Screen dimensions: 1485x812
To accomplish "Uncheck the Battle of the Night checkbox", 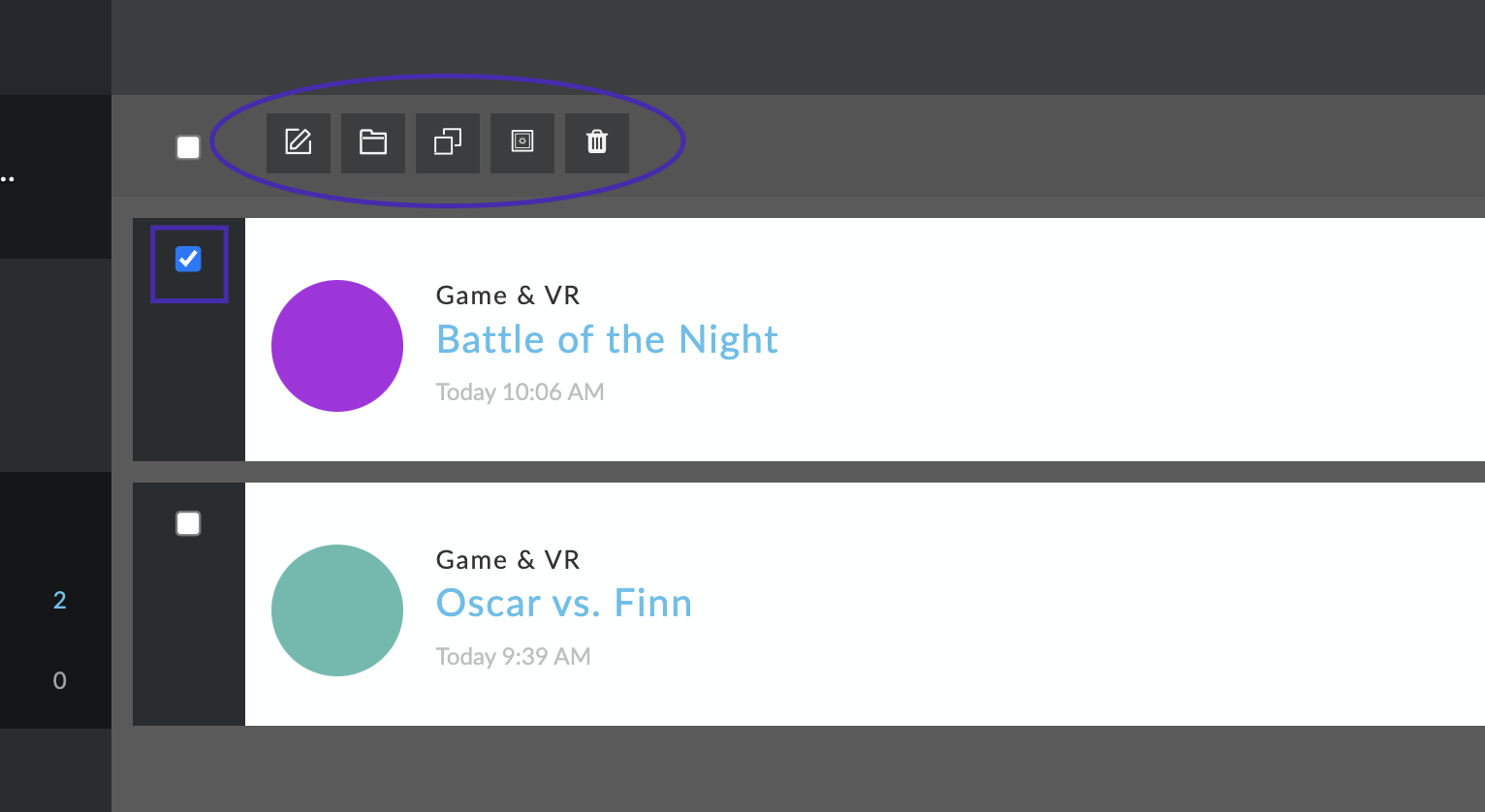I will coord(188,259).
